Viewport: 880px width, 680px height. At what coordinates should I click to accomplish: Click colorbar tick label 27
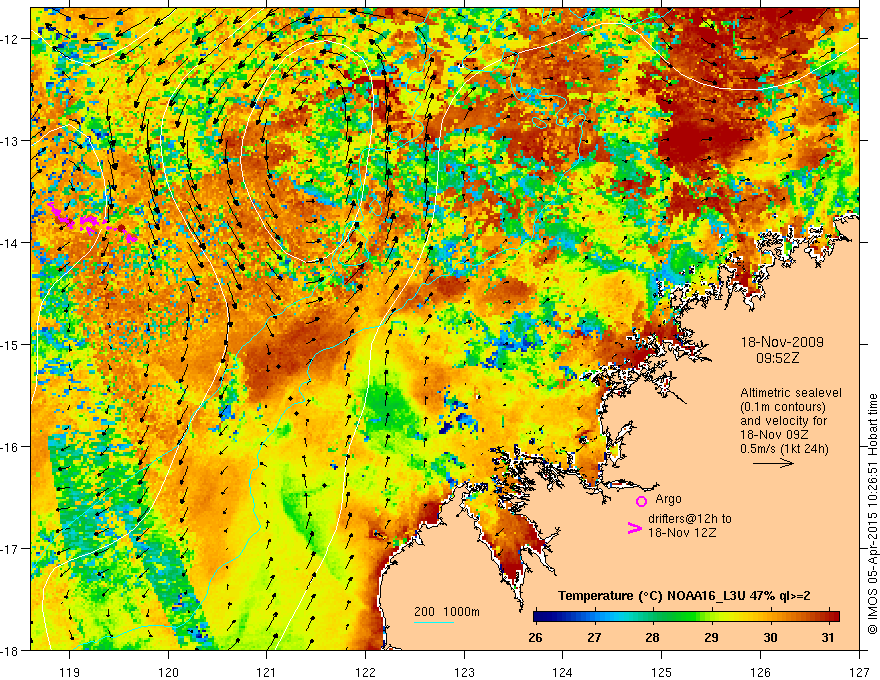click(594, 637)
